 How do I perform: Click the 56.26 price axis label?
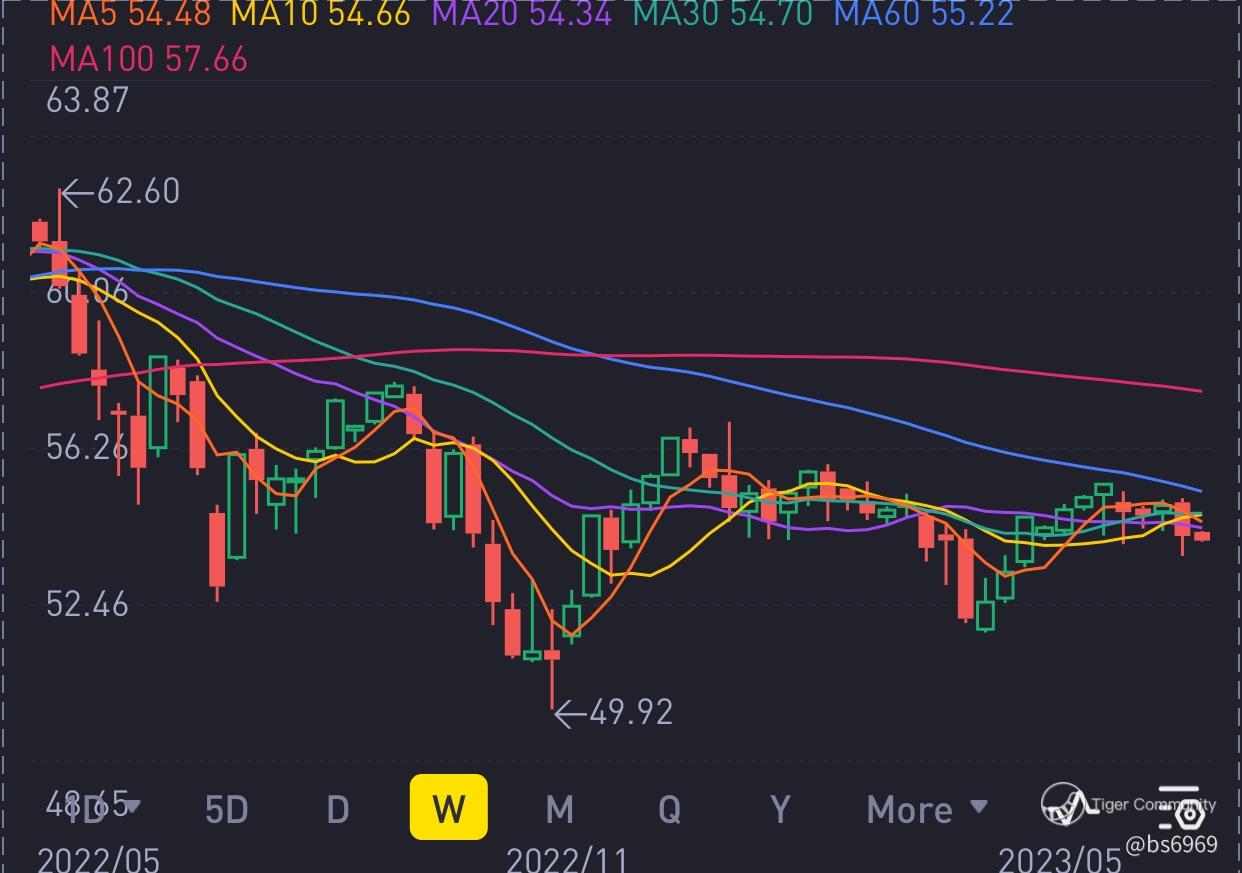click(x=88, y=447)
